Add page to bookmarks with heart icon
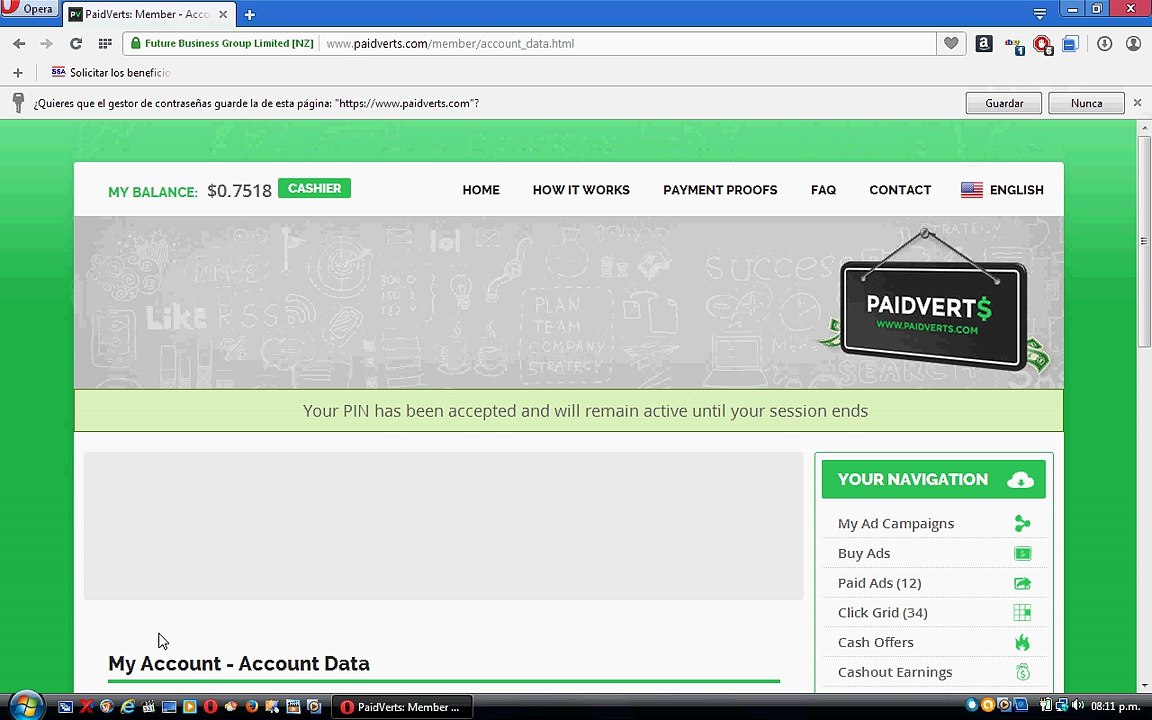Viewport: 1152px width, 720px height. [x=951, y=43]
